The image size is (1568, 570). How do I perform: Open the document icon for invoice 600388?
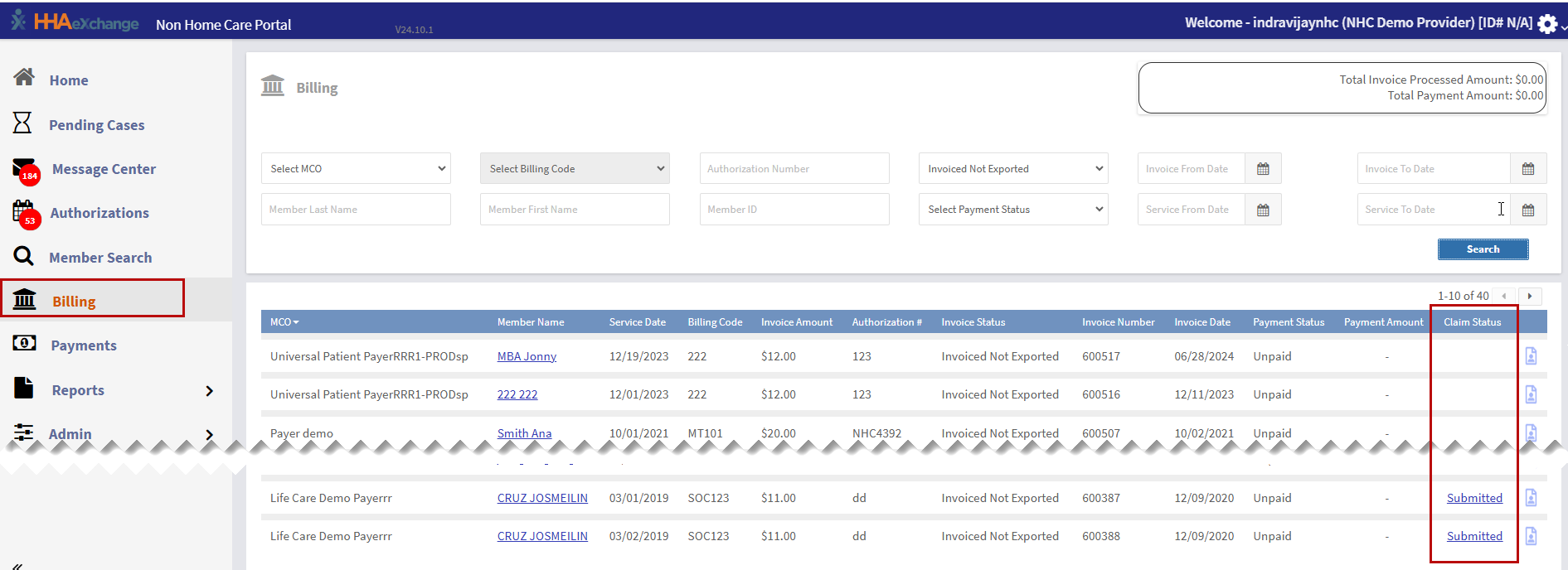[x=1532, y=536]
